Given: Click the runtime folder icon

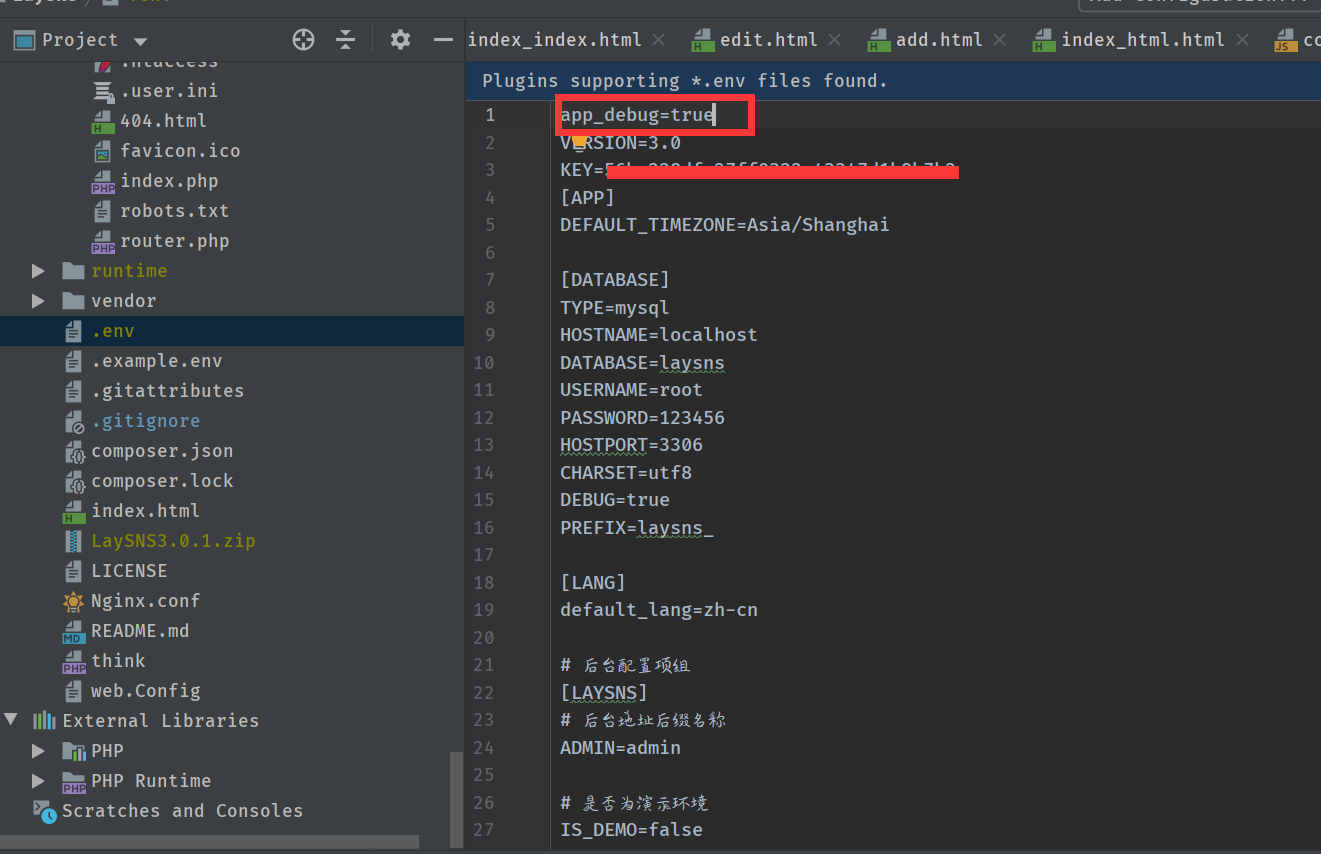Looking at the screenshot, I should [x=73, y=271].
